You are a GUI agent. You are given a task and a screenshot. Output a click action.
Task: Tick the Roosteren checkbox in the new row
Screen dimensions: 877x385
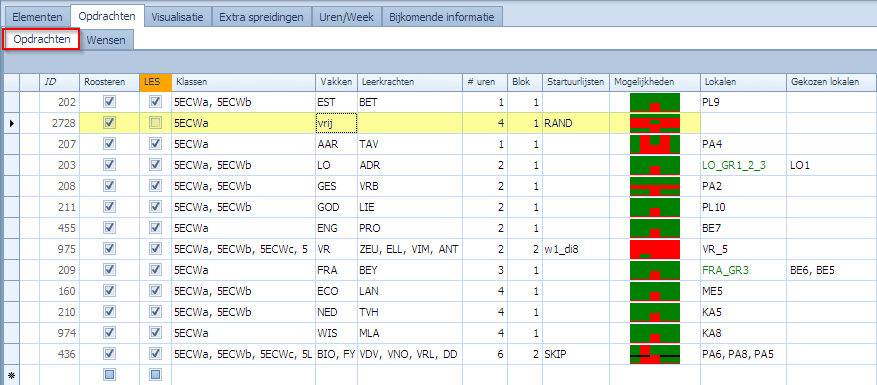(x=110, y=374)
